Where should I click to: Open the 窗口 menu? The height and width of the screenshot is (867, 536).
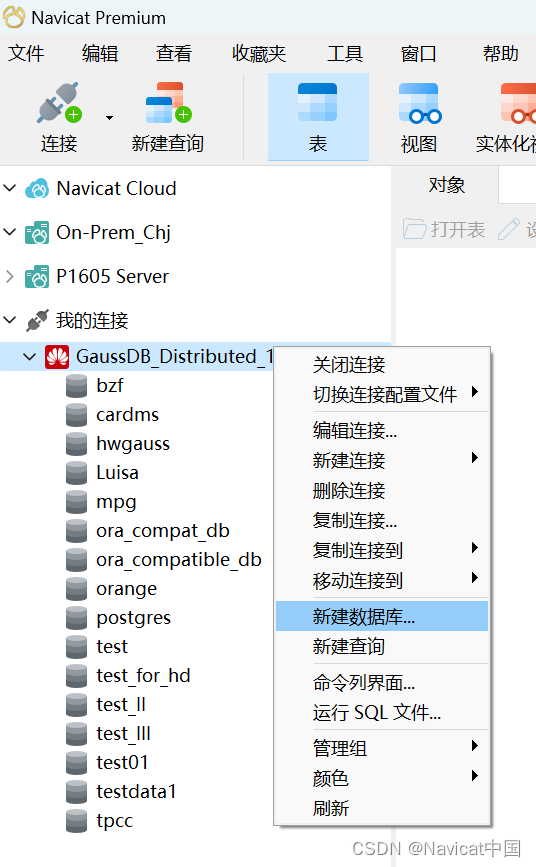[419, 54]
